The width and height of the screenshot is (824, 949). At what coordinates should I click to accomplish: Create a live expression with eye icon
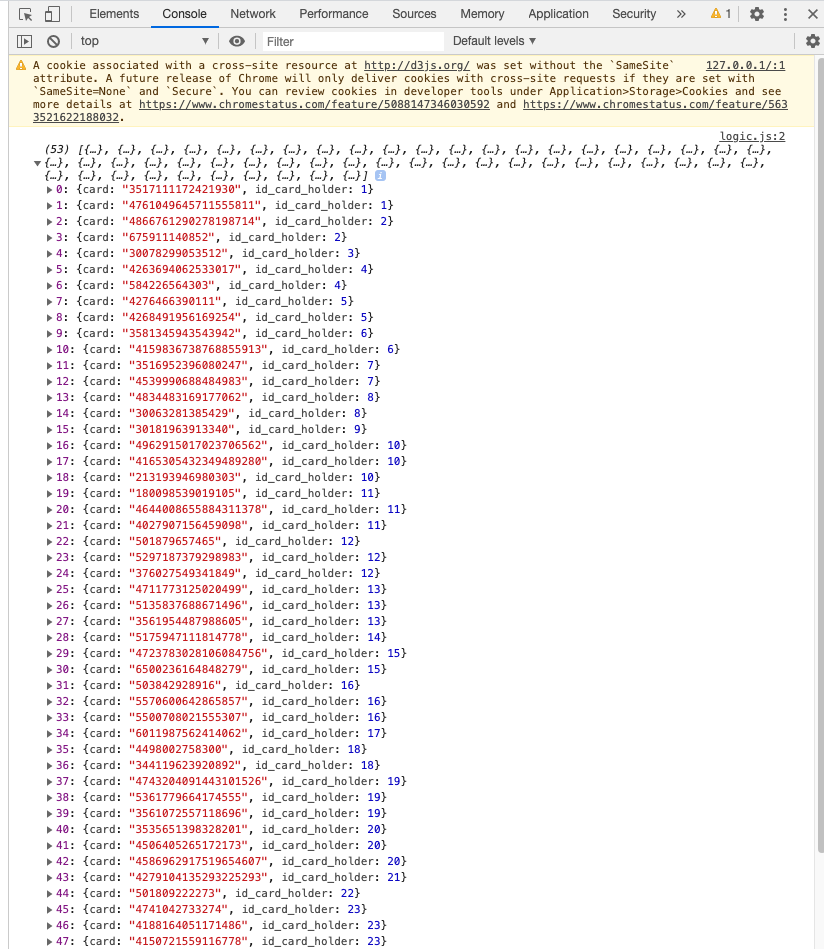click(x=237, y=41)
